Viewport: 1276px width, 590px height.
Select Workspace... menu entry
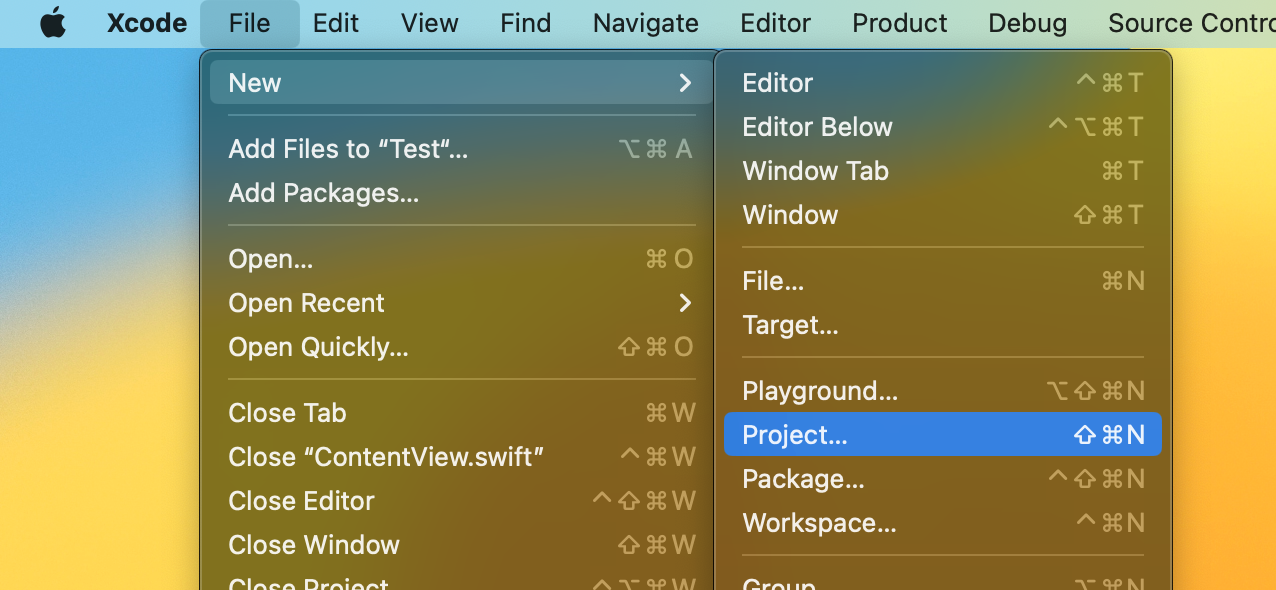(819, 523)
